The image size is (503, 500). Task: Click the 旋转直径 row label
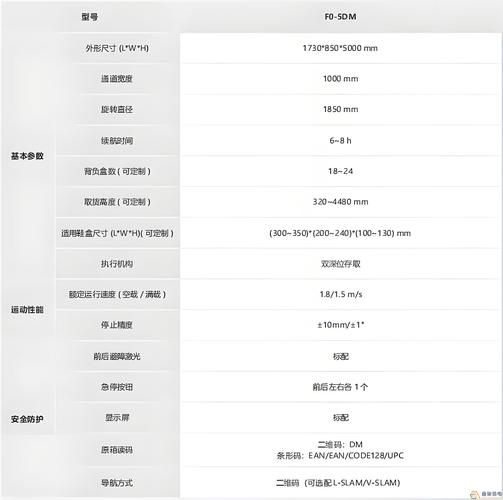click(117, 109)
